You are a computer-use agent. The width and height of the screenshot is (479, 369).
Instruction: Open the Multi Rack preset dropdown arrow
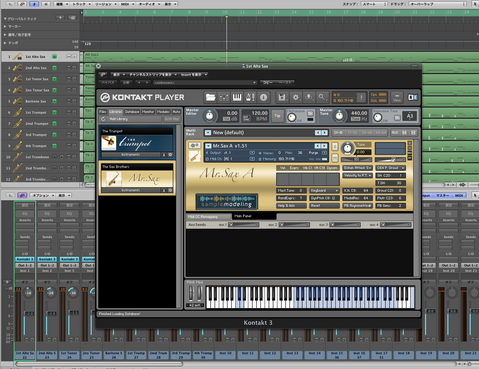208,133
